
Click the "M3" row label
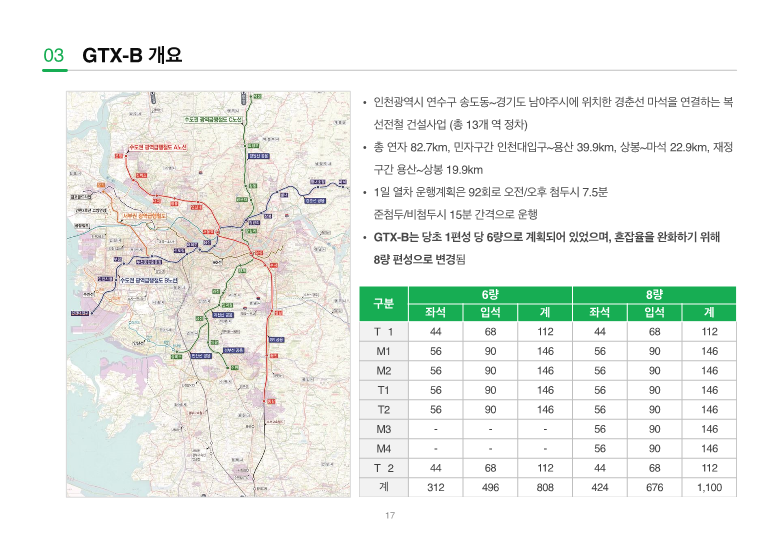[x=384, y=429]
